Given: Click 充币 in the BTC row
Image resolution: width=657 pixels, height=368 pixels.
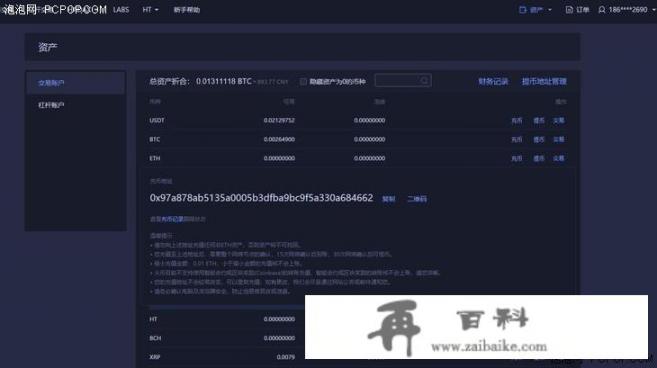Looking at the screenshot, I should [517, 140].
